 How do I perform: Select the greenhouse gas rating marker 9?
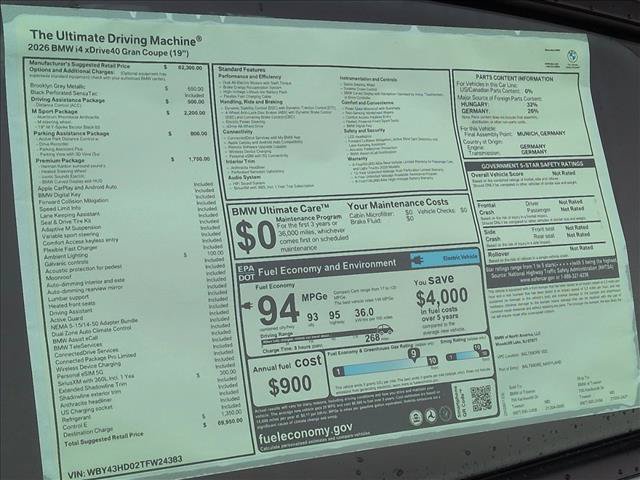(x=414, y=354)
